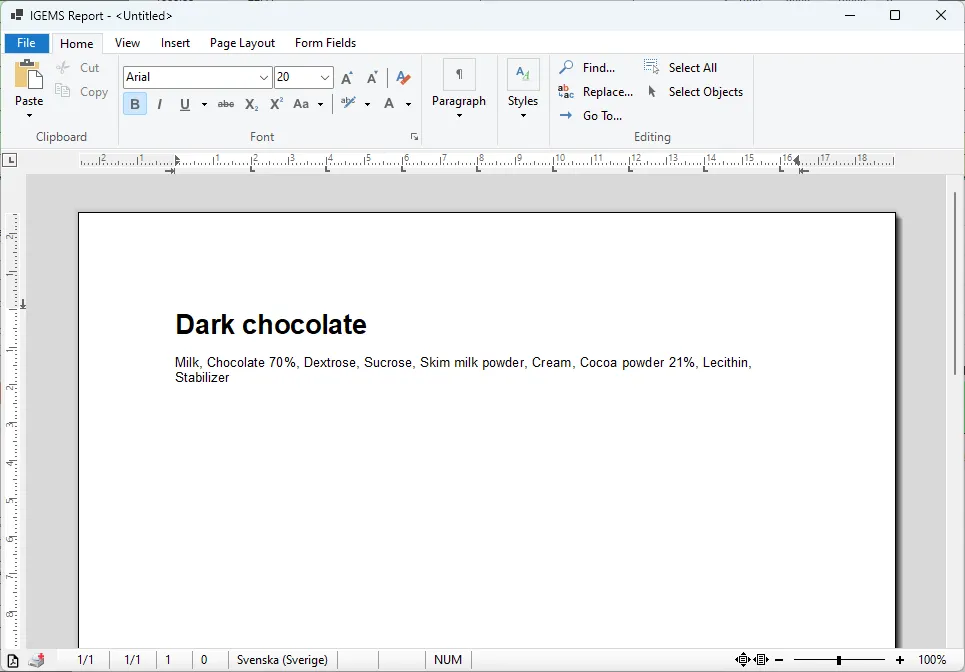Apply superscript formatting

tap(276, 104)
